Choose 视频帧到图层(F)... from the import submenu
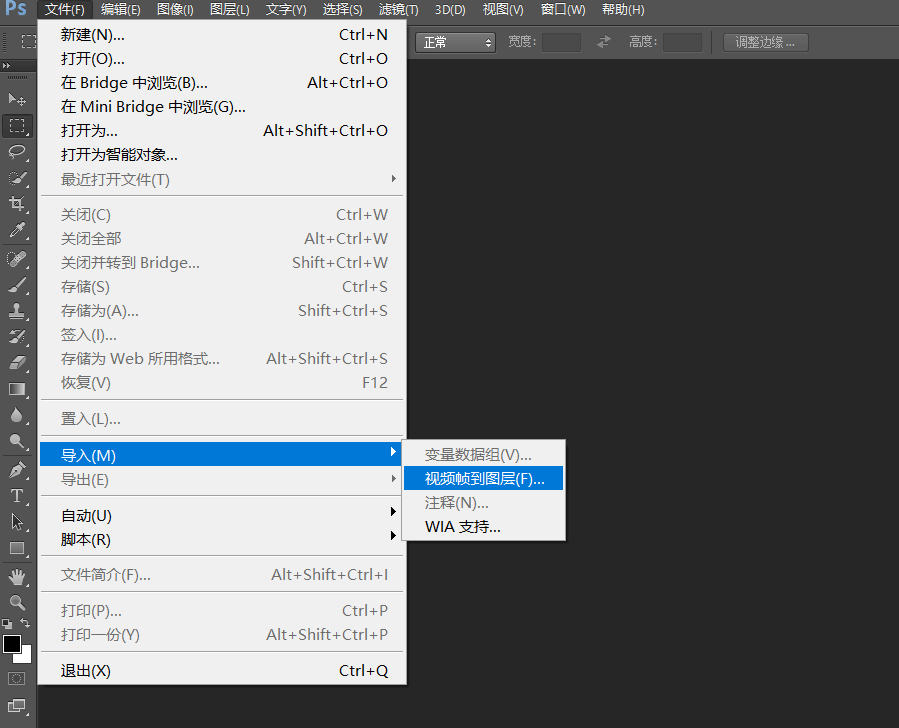 [x=484, y=479]
